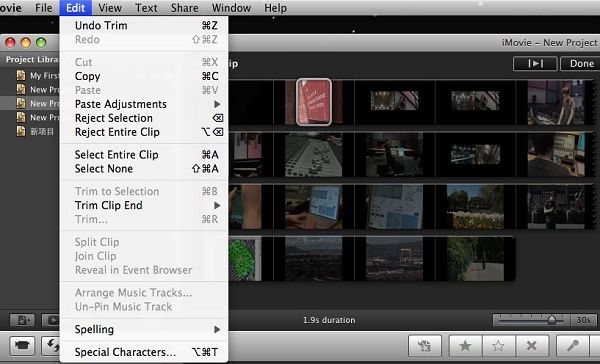The width and height of the screenshot is (600, 364).
Task: Select the highlighted New Project row
Action: 30,103
